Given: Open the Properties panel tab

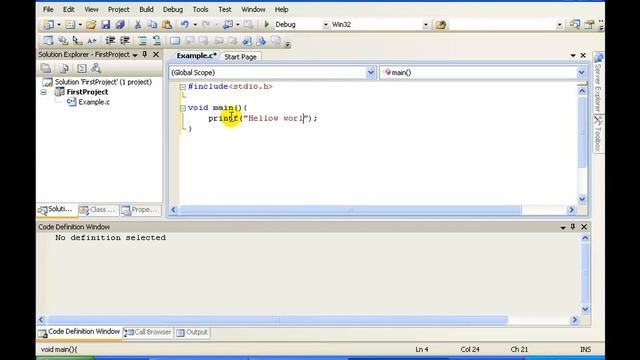Looking at the screenshot, I should coord(140,210).
